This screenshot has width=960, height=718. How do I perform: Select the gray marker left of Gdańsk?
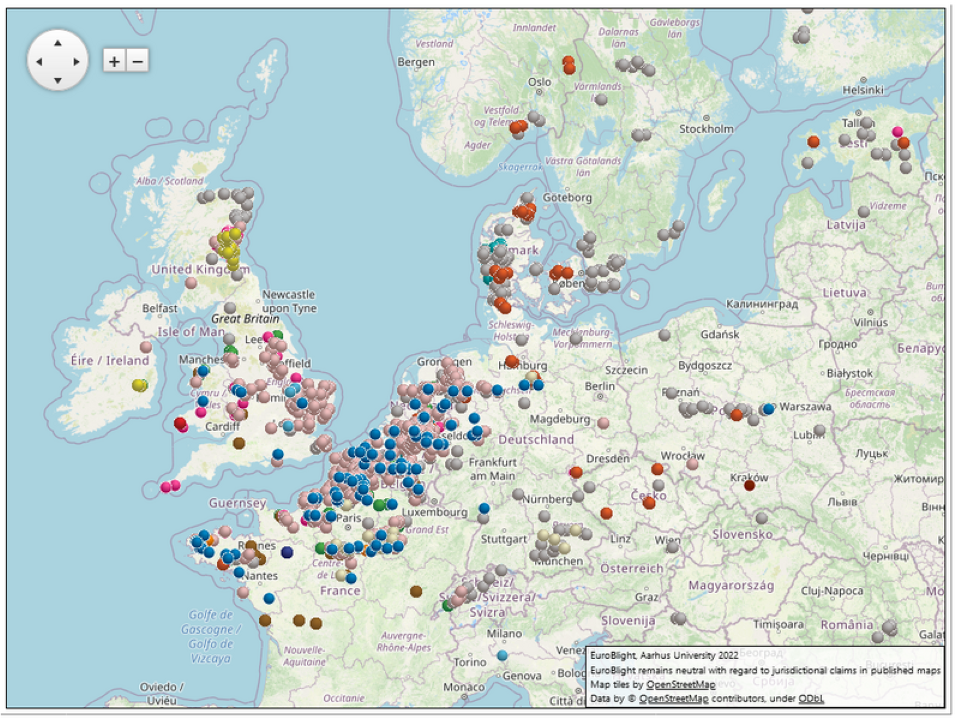(664, 335)
